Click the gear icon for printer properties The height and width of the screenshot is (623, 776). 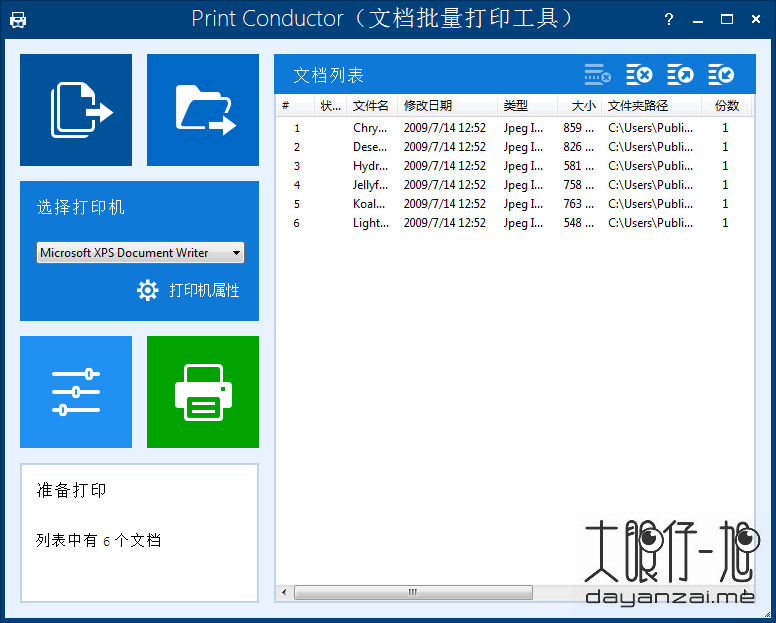(x=147, y=290)
